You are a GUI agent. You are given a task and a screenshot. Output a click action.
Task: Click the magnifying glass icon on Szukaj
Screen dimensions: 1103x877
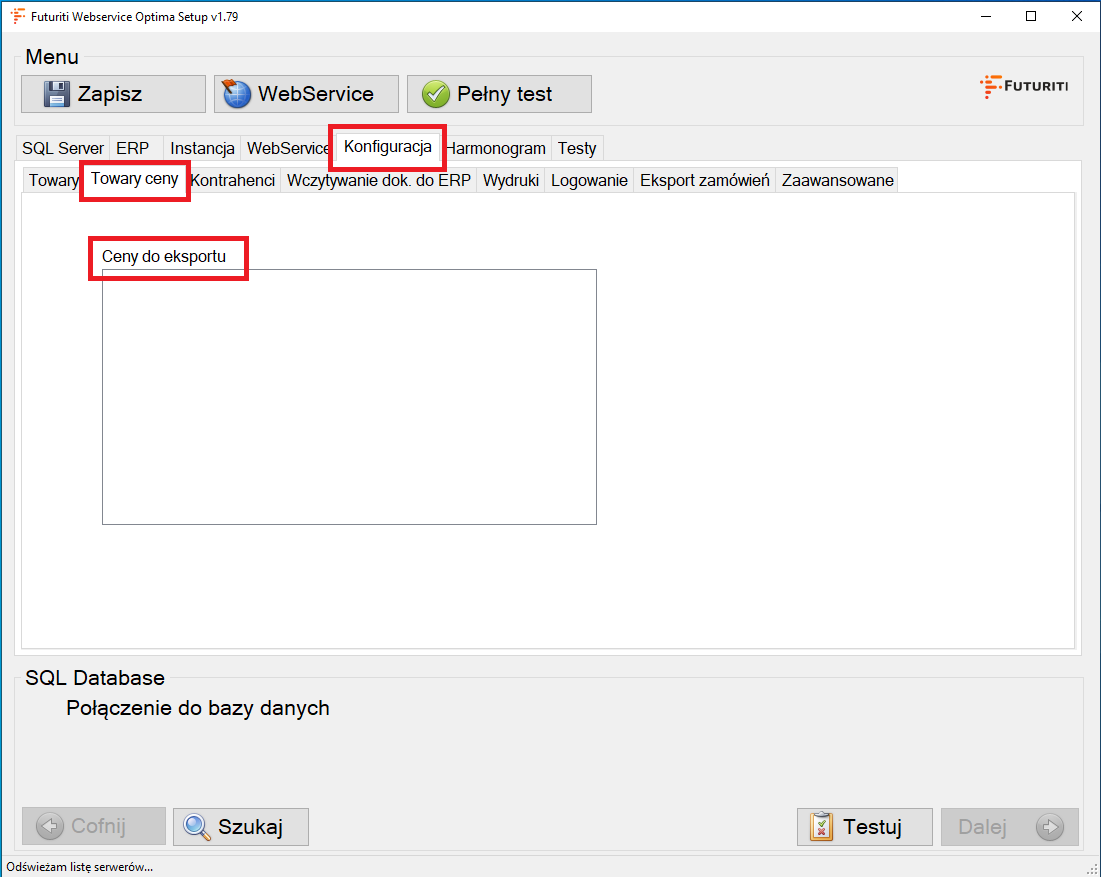coord(197,827)
